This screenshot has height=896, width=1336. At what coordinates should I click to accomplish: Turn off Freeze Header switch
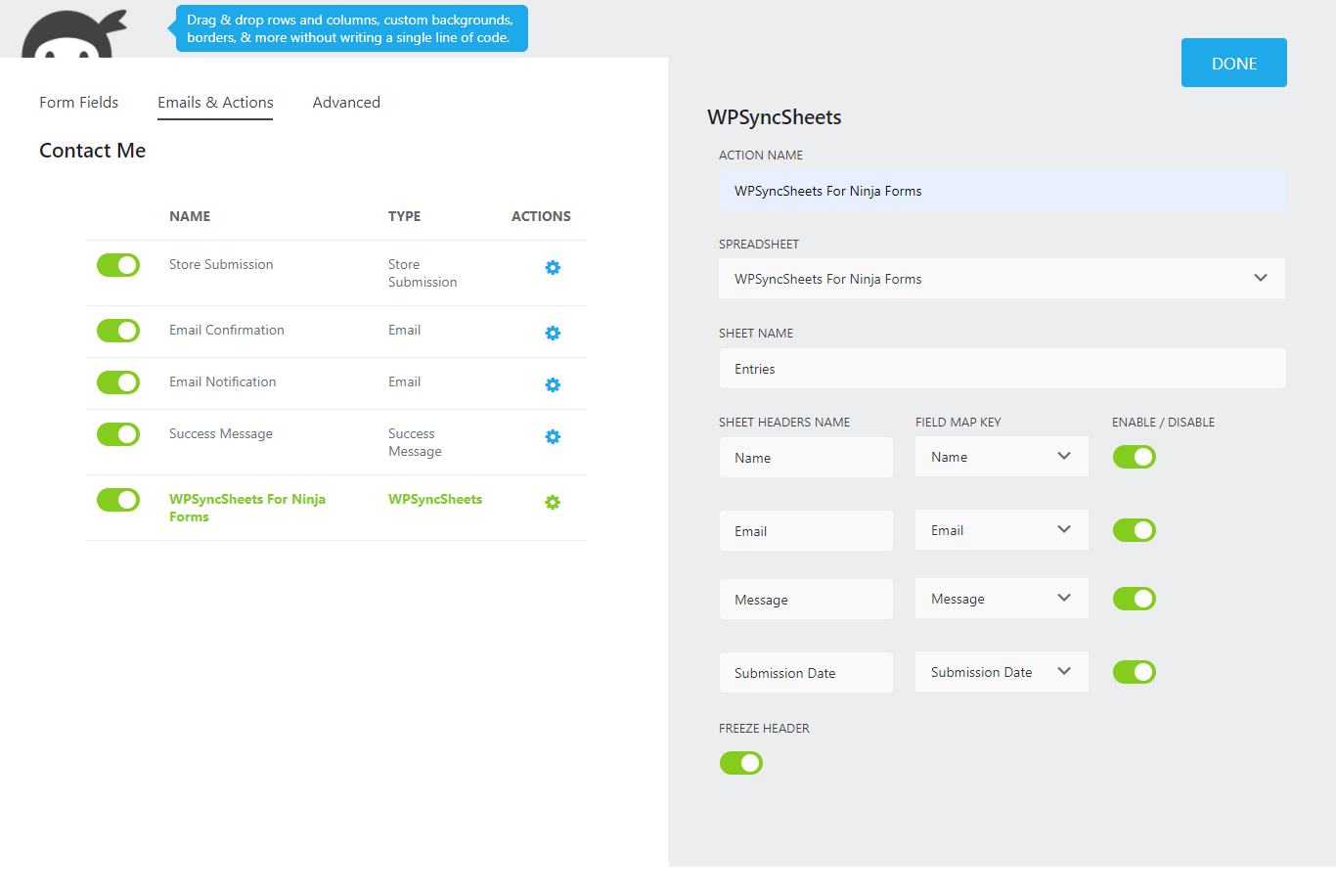(741, 763)
